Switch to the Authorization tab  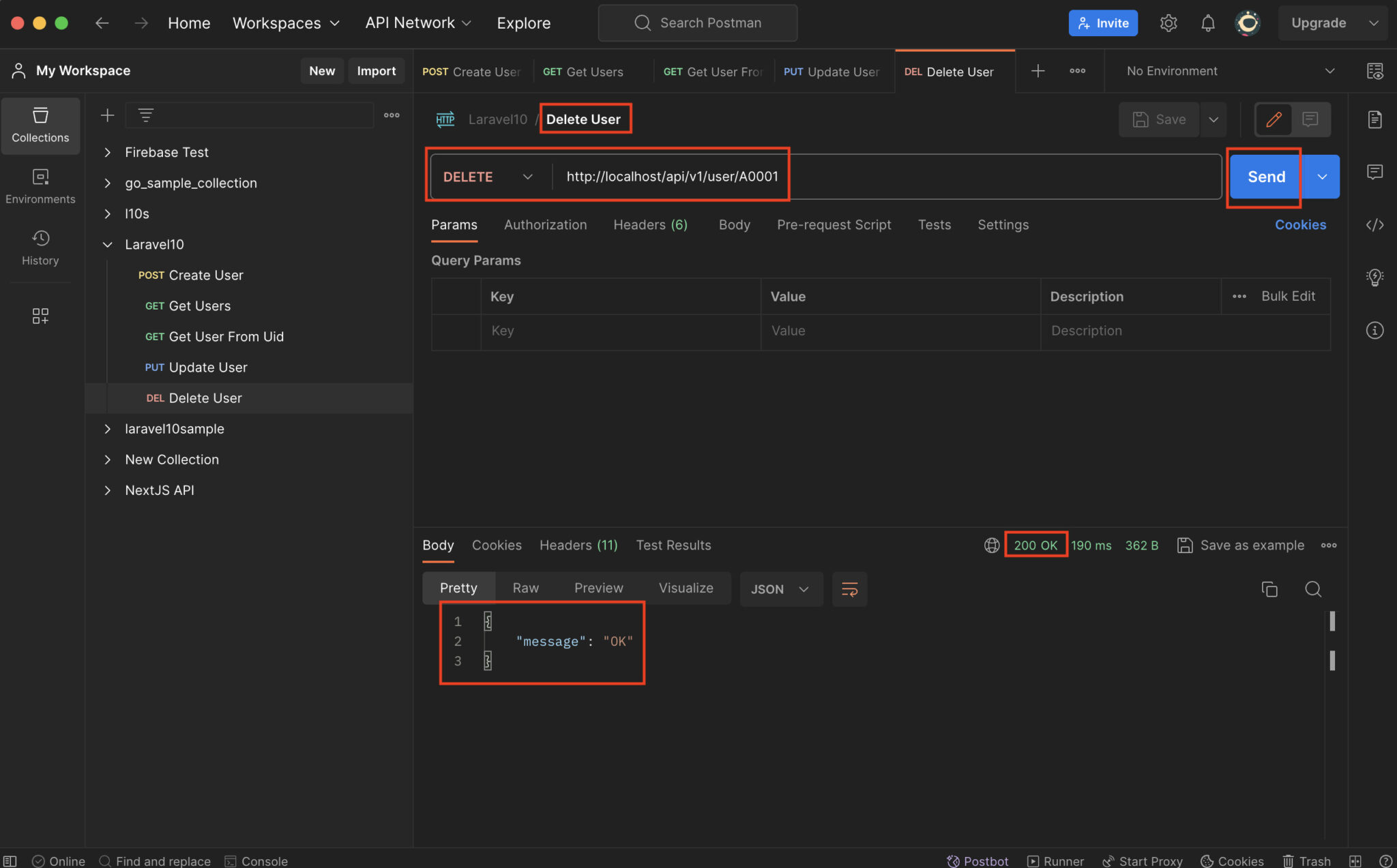[x=545, y=224]
